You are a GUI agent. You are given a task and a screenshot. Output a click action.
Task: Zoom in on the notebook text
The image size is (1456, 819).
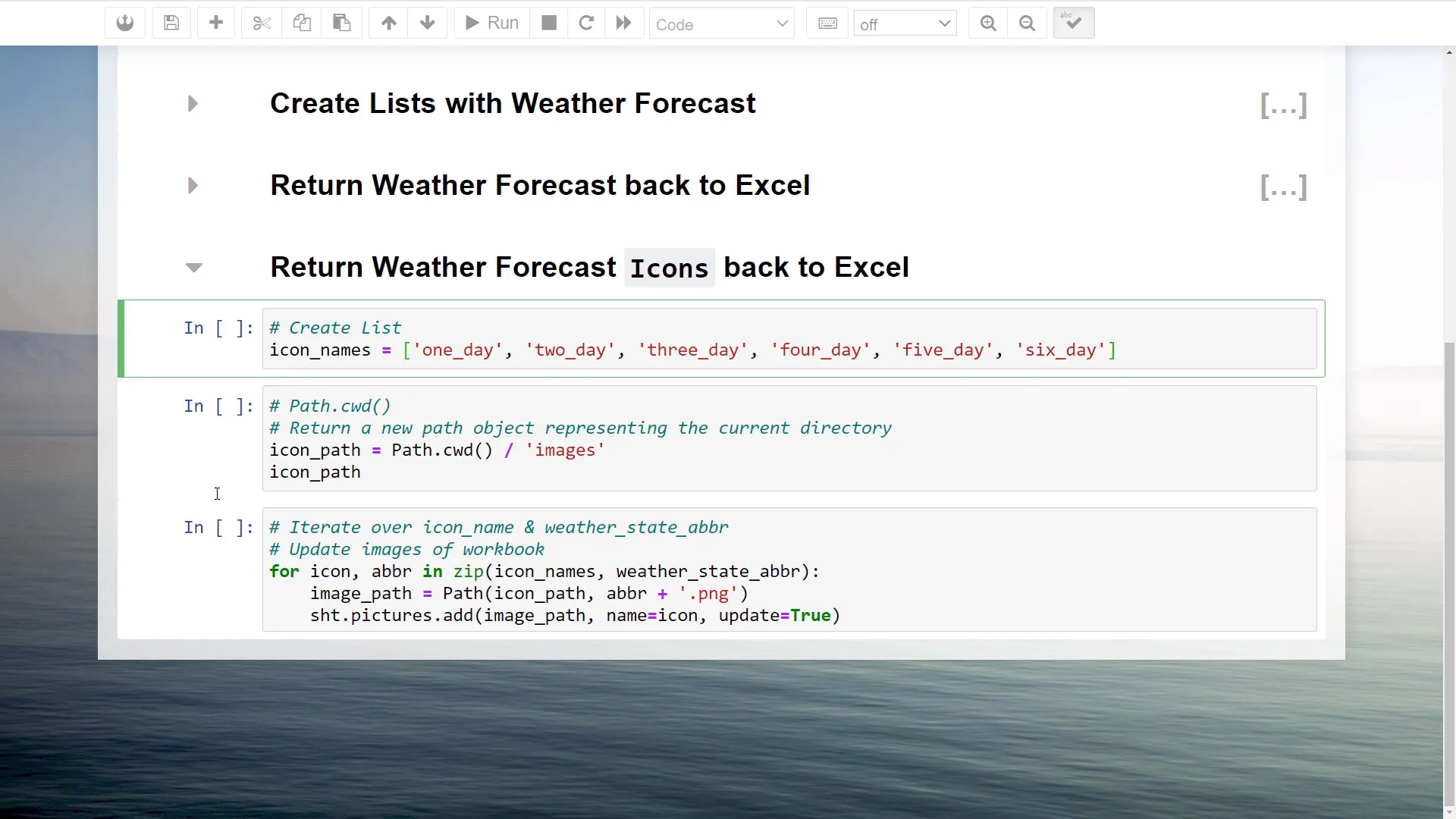click(987, 23)
